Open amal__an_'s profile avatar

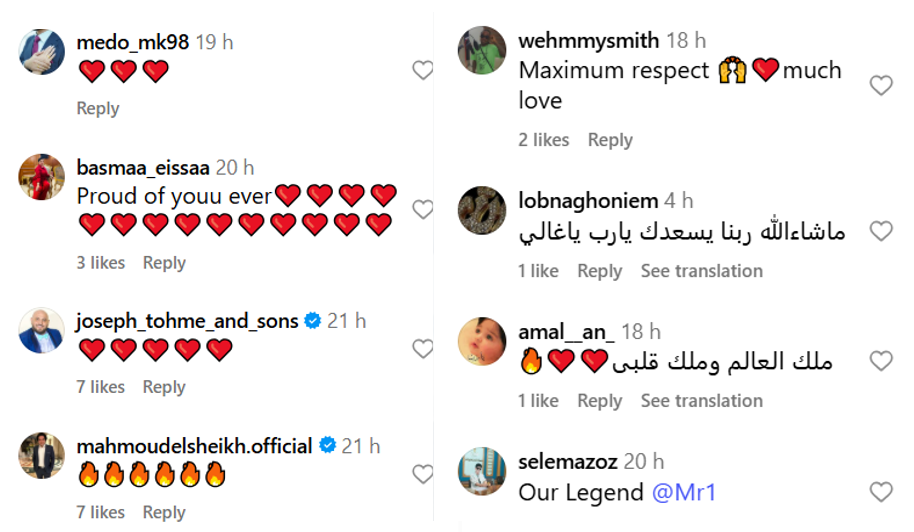pos(482,340)
